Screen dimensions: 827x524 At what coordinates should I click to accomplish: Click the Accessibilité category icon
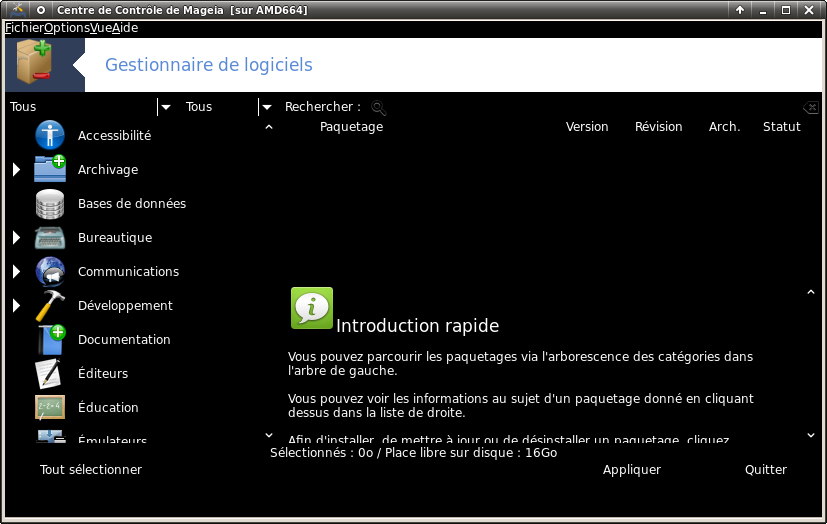[x=50, y=135]
